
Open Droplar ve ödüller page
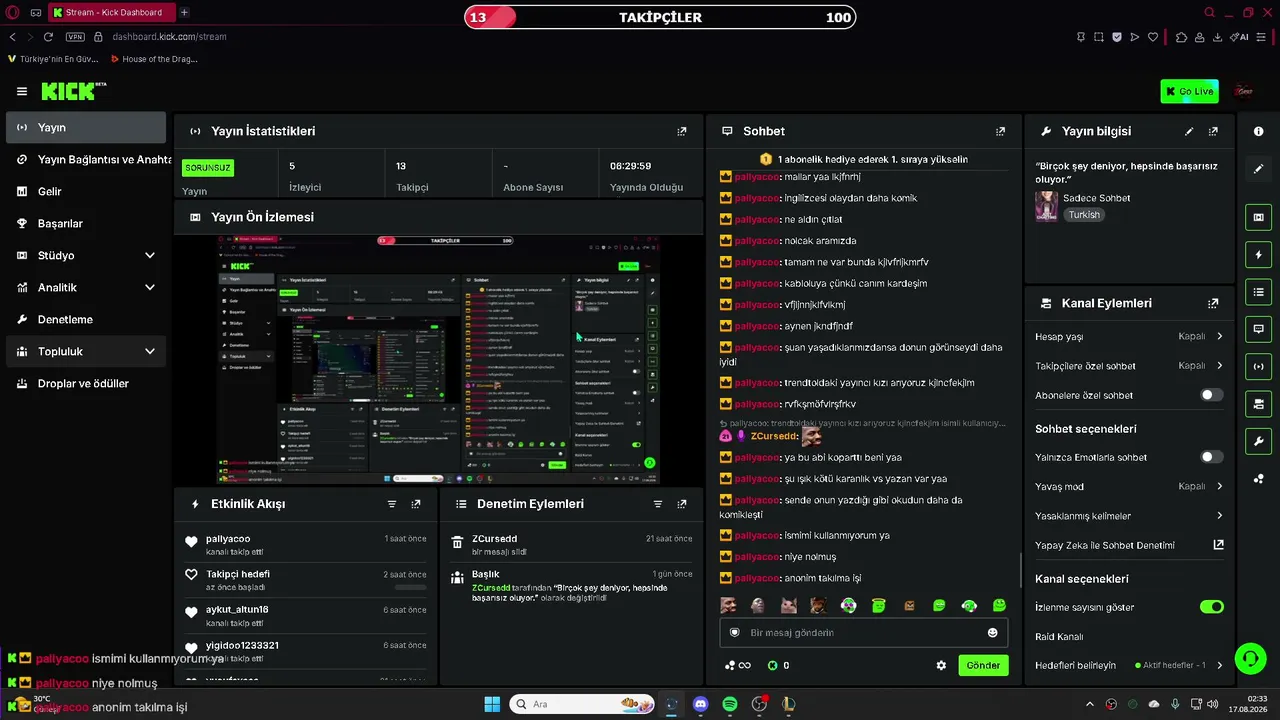click(x=86, y=383)
